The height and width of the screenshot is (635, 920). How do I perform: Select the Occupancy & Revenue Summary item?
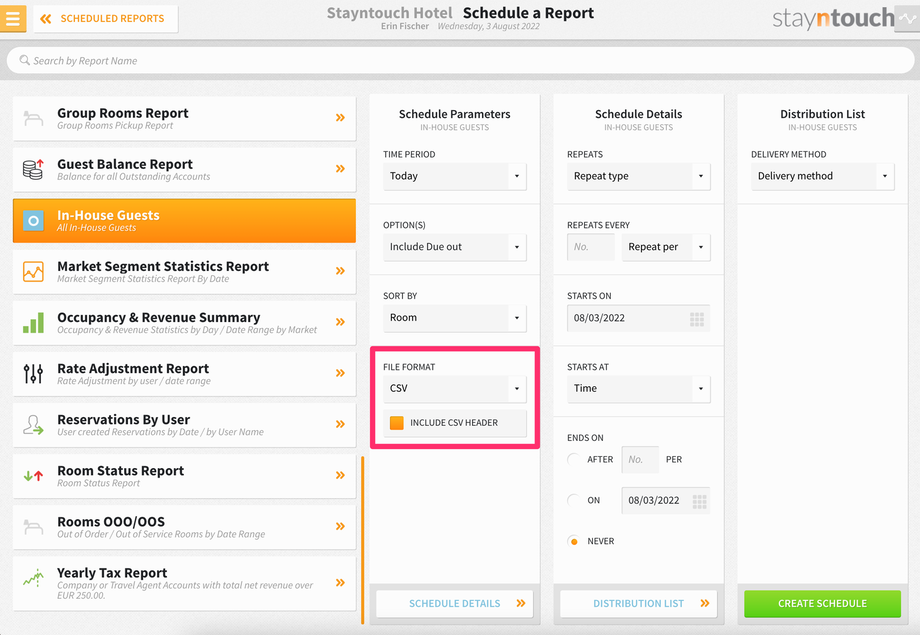[184, 323]
